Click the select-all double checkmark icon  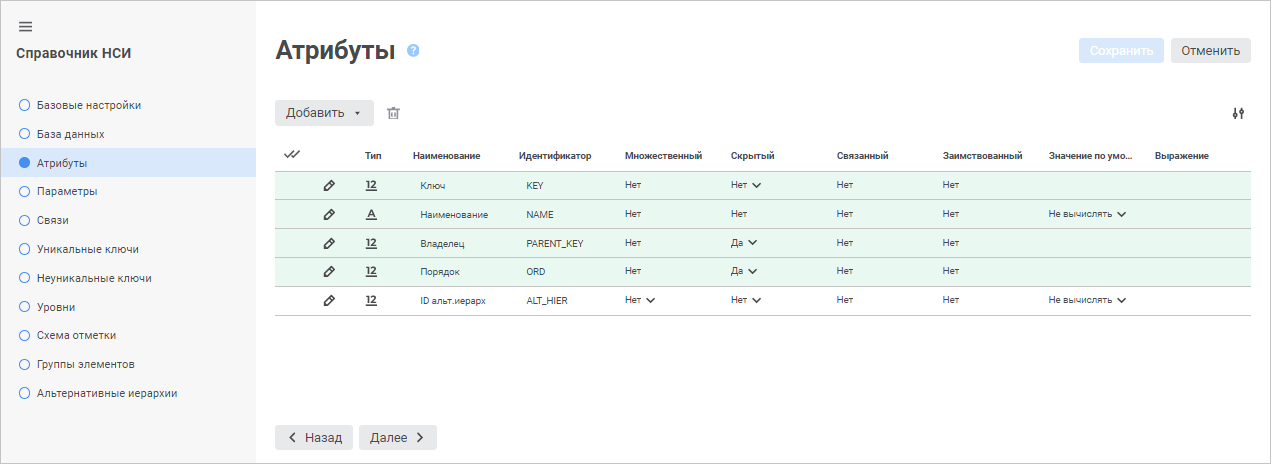[x=292, y=155]
